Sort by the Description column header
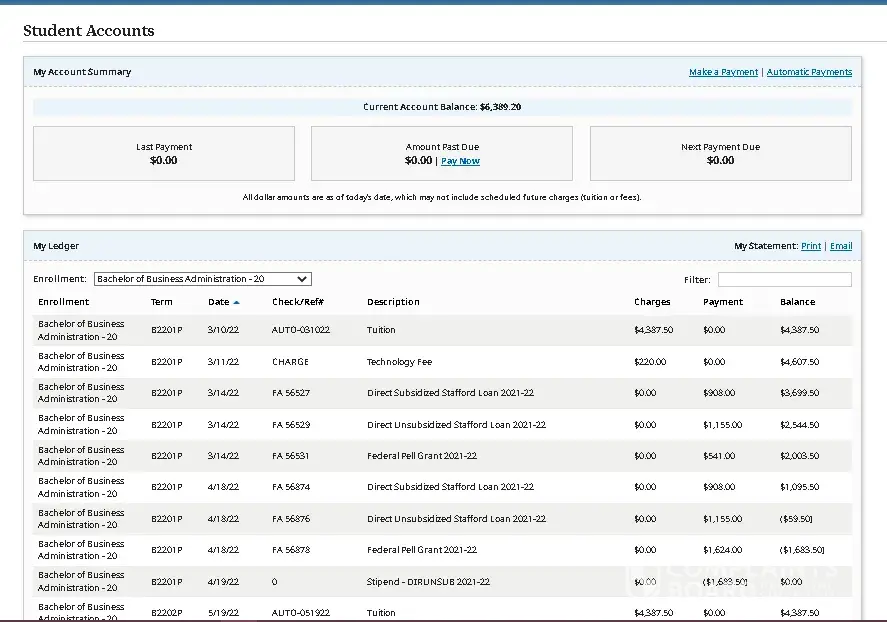 click(x=393, y=302)
